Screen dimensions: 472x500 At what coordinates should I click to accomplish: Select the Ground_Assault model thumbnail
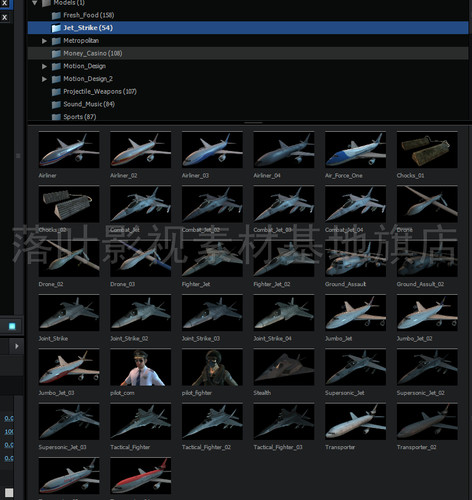click(x=356, y=258)
